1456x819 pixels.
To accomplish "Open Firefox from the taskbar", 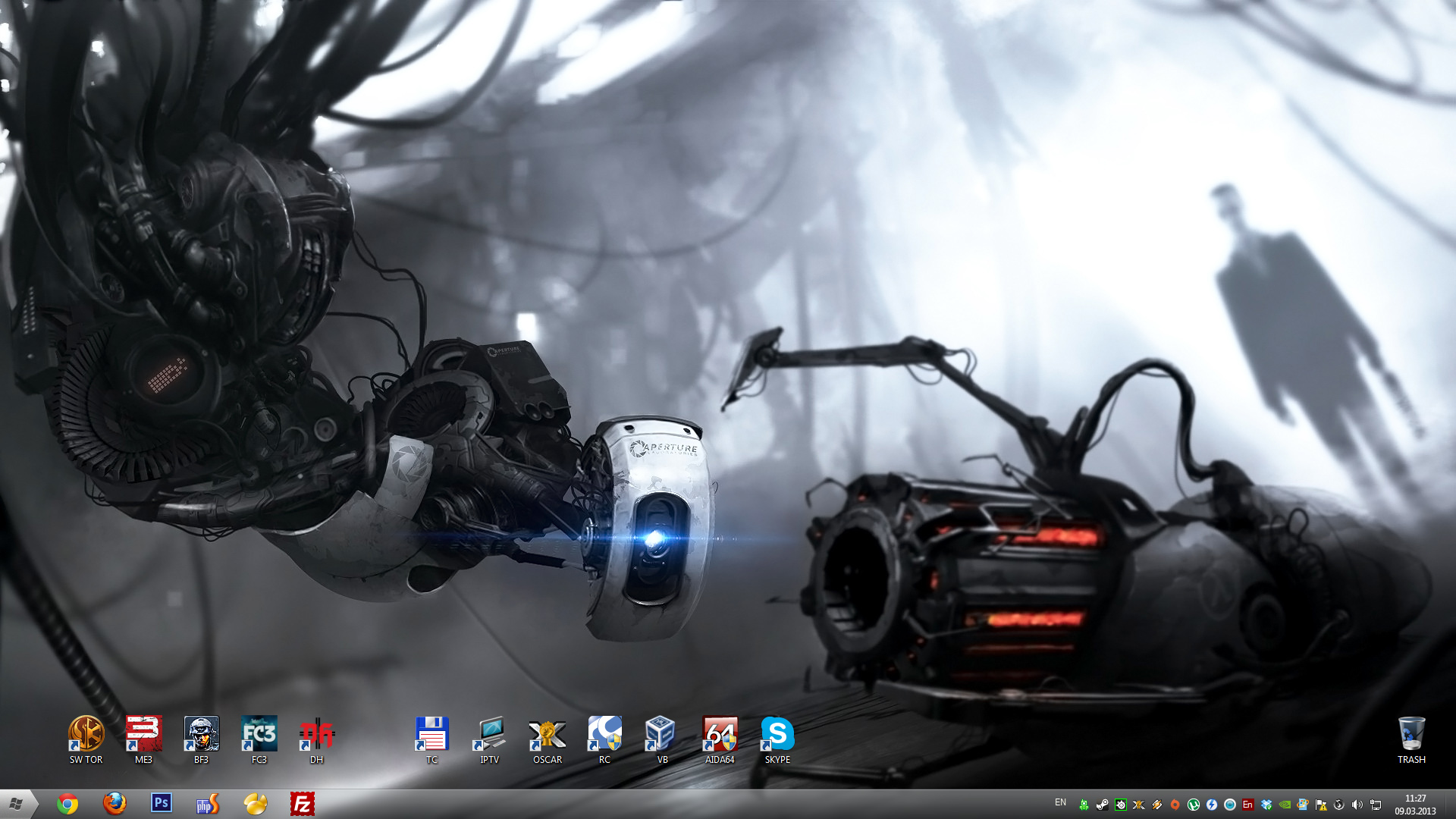I will (115, 804).
